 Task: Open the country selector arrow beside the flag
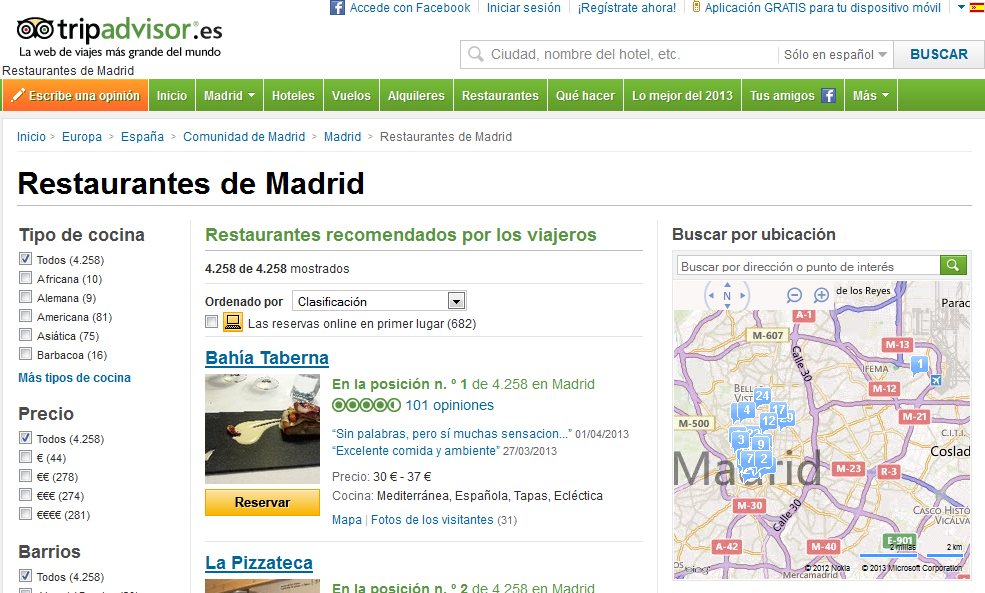(x=961, y=8)
